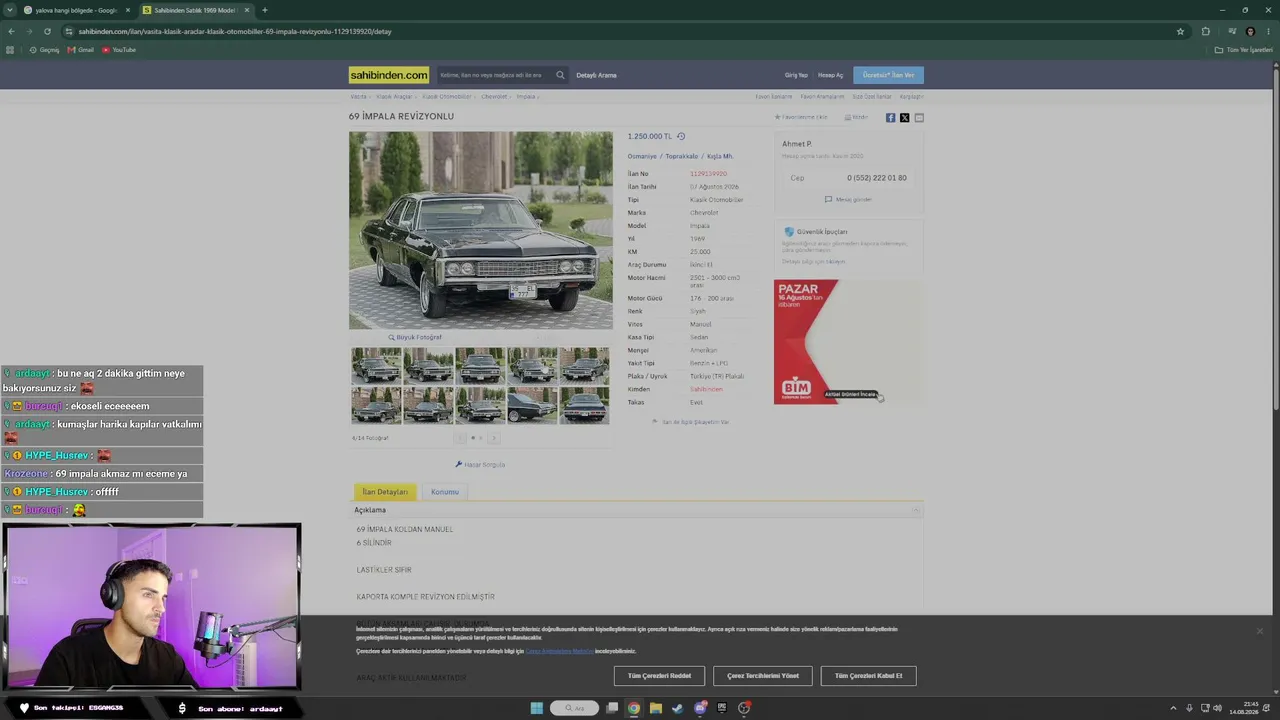Open the YouTube bookmark
This screenshot has height=720, width=1280.
(119, 50)
